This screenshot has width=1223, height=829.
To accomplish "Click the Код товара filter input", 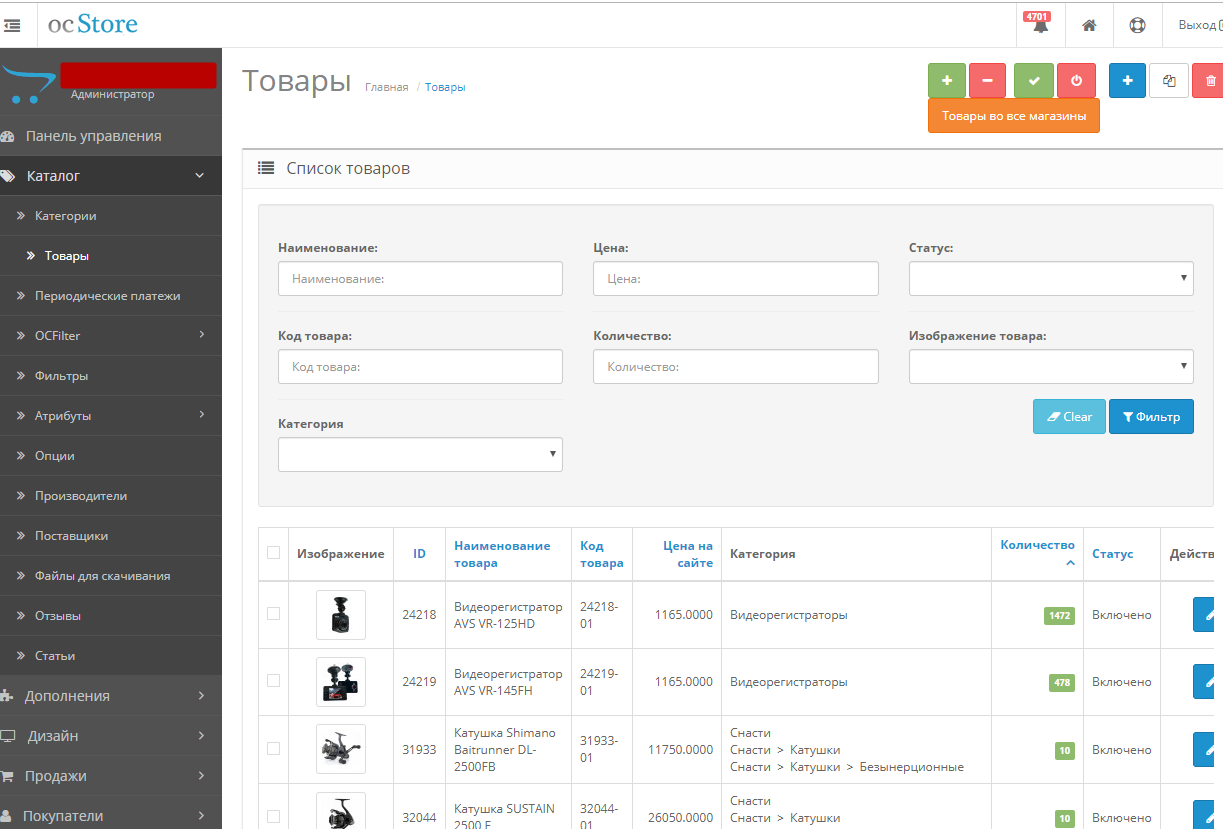I will pos(420,367).
